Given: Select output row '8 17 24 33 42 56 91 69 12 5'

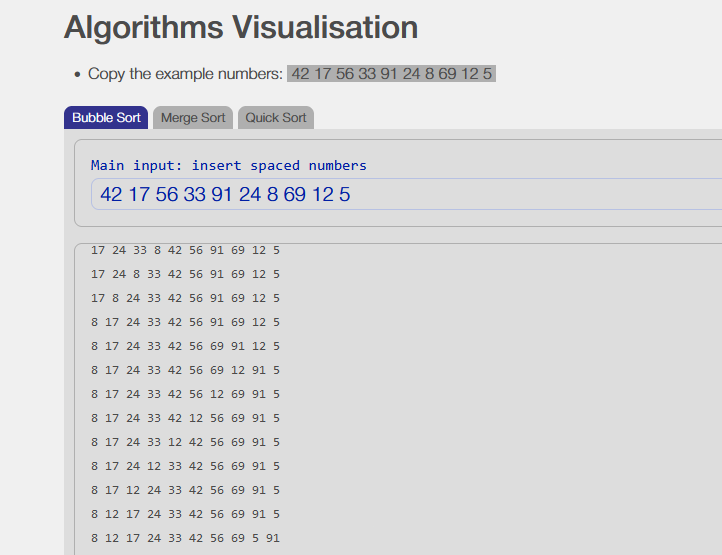Looking at the screenshot, I should [185, 322].
